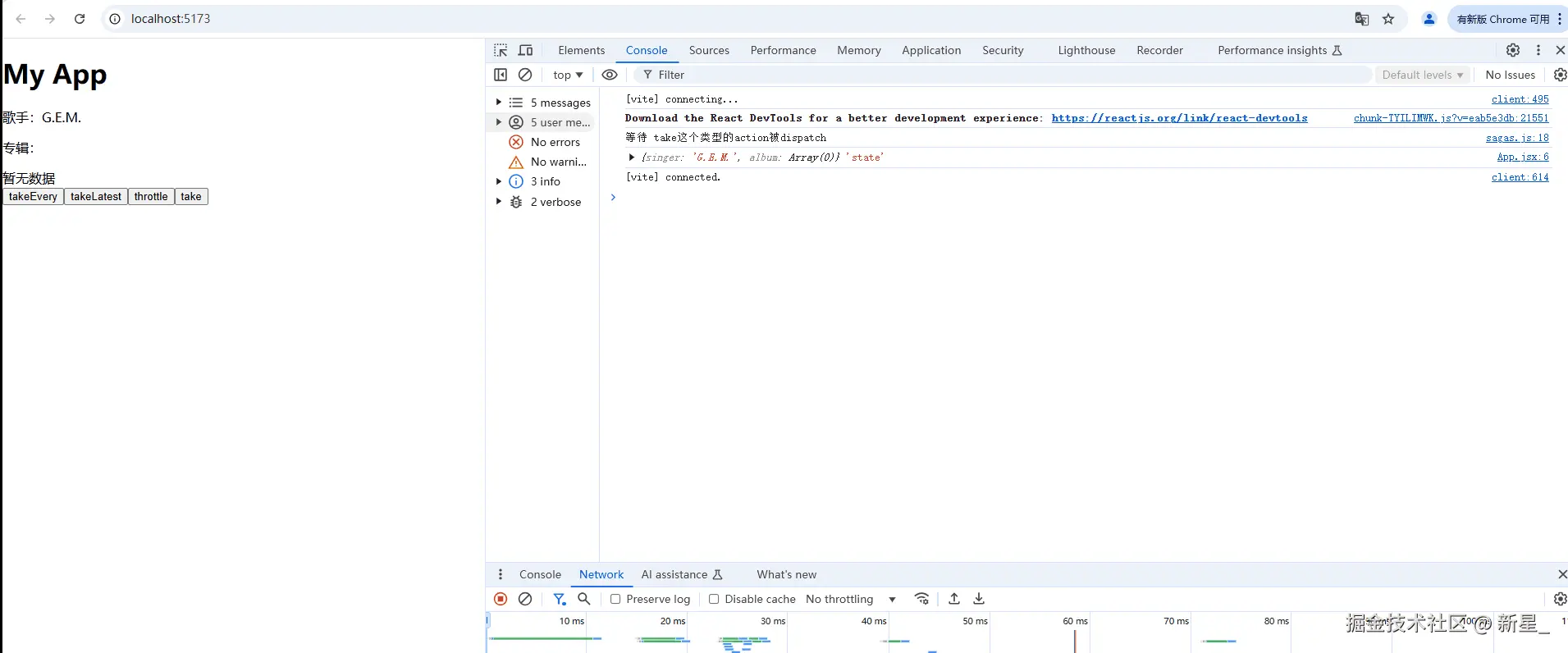Expand the logged singer state object

click(631, 158)
